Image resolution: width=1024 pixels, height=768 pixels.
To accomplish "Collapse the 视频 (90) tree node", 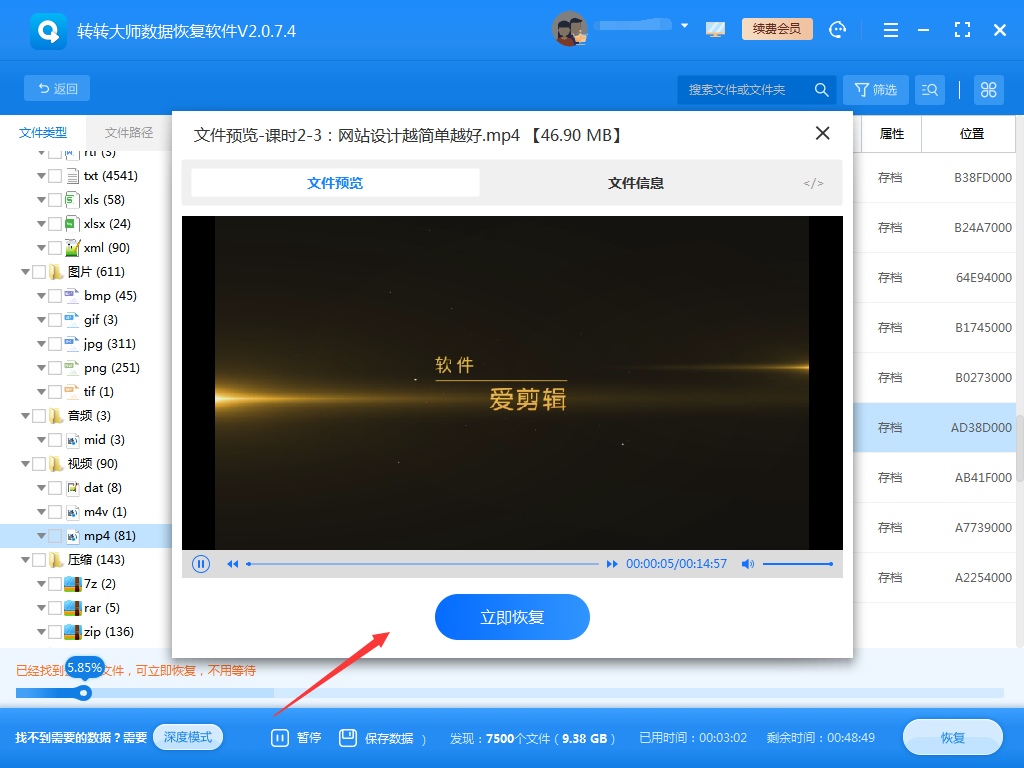I will 25,464.
